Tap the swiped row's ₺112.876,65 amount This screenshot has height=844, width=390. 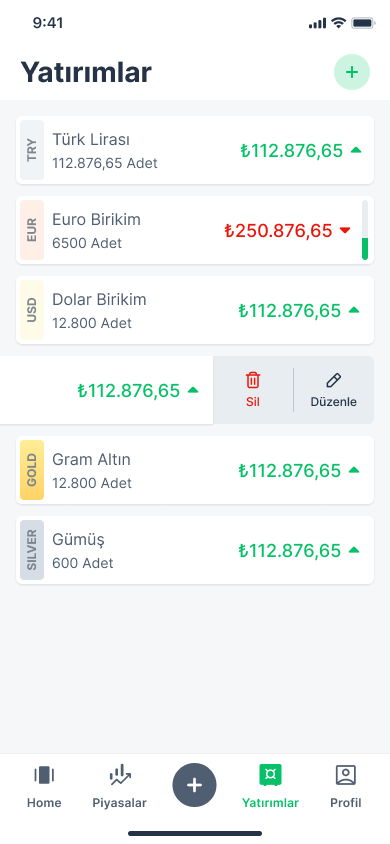[129, 390]
